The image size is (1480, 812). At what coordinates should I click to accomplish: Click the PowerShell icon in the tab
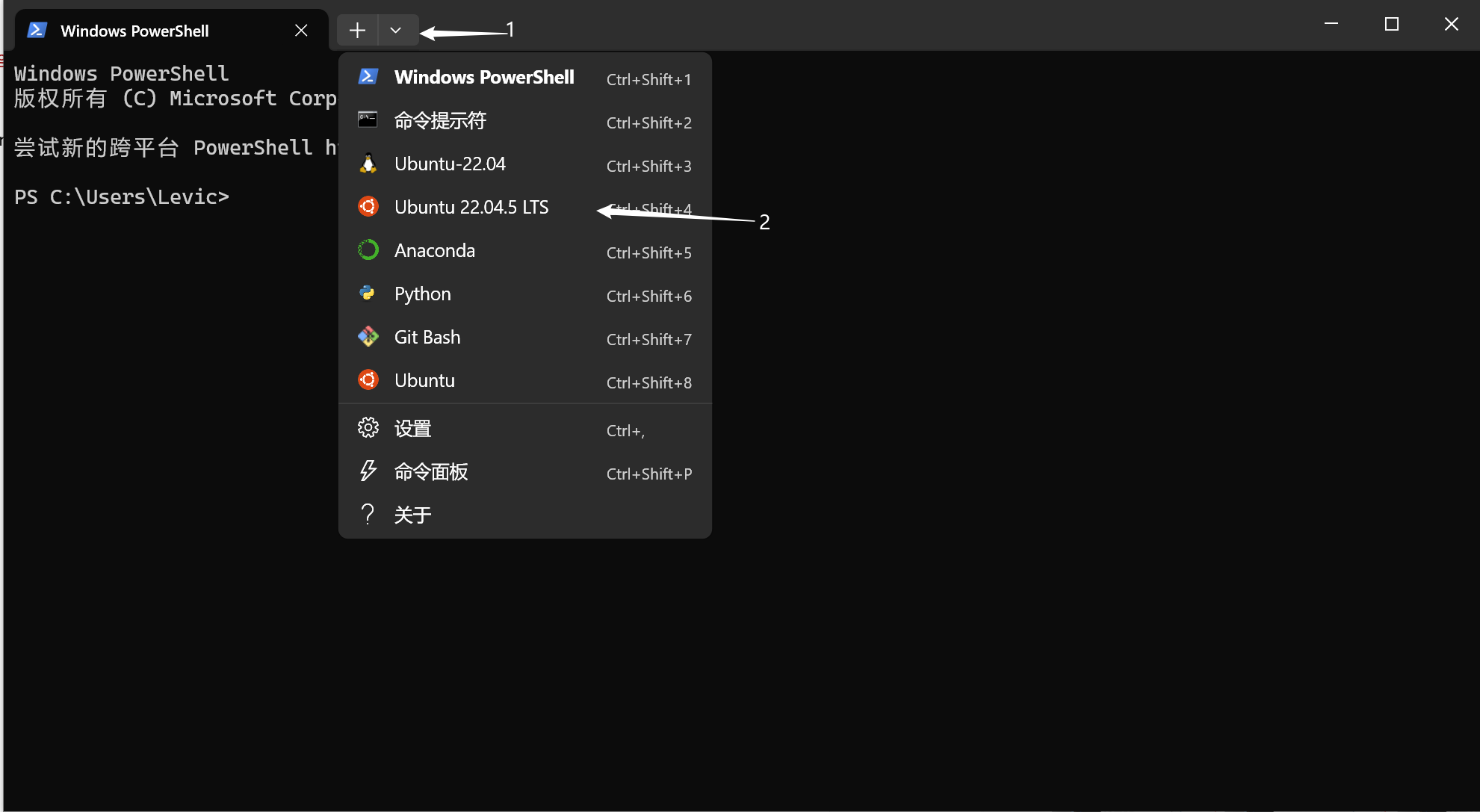(37, 31)
